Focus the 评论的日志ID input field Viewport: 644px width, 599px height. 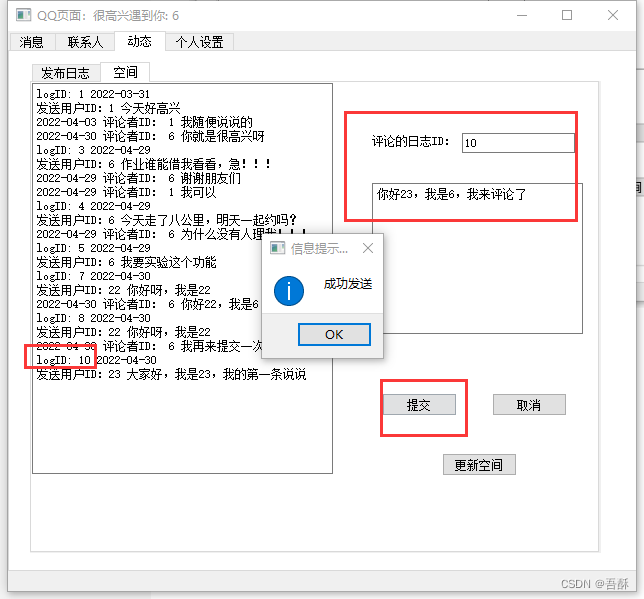pos(518,143)
